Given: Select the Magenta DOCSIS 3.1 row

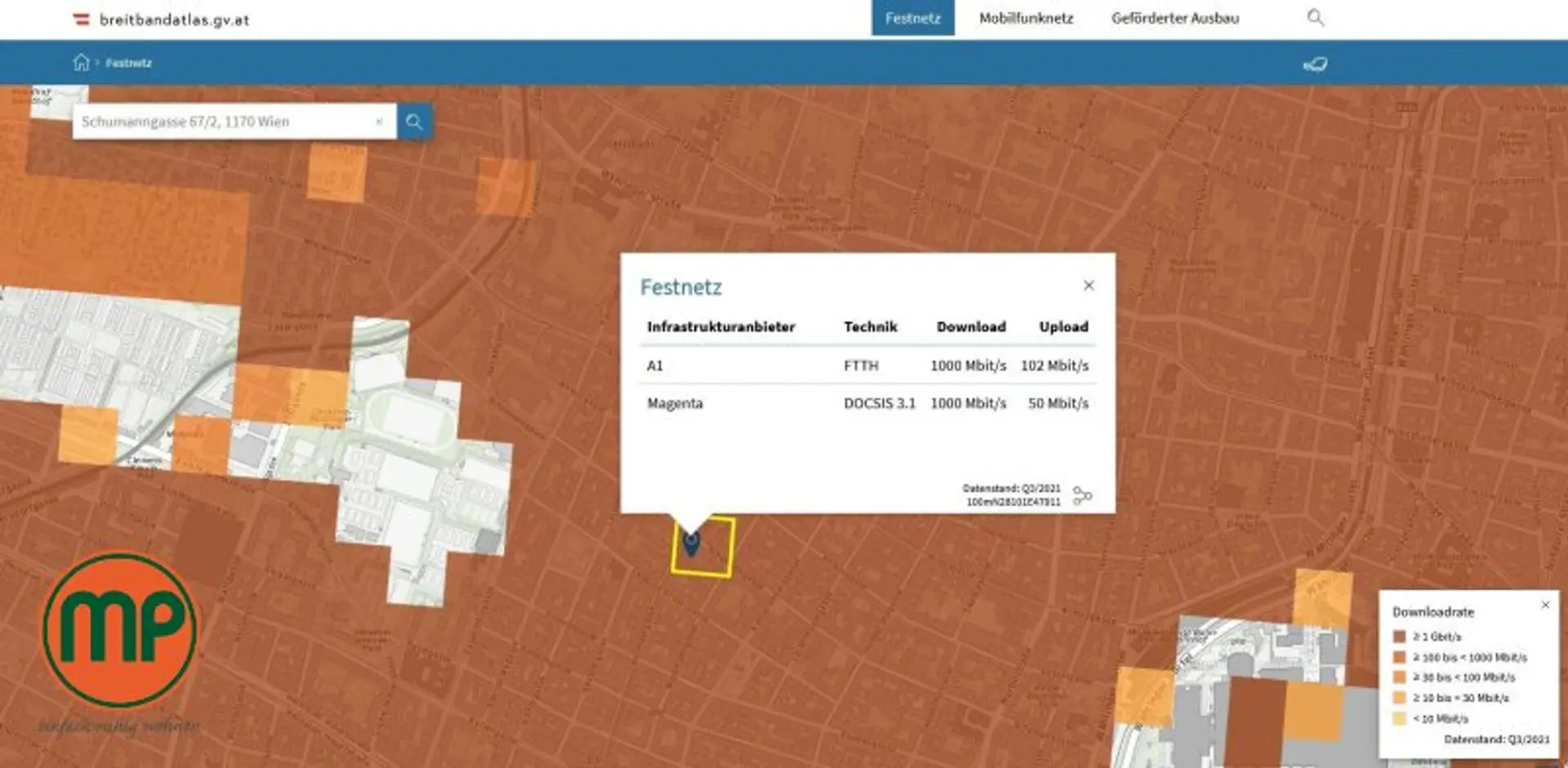Looking at the screenshot, I should coord(867,403).
